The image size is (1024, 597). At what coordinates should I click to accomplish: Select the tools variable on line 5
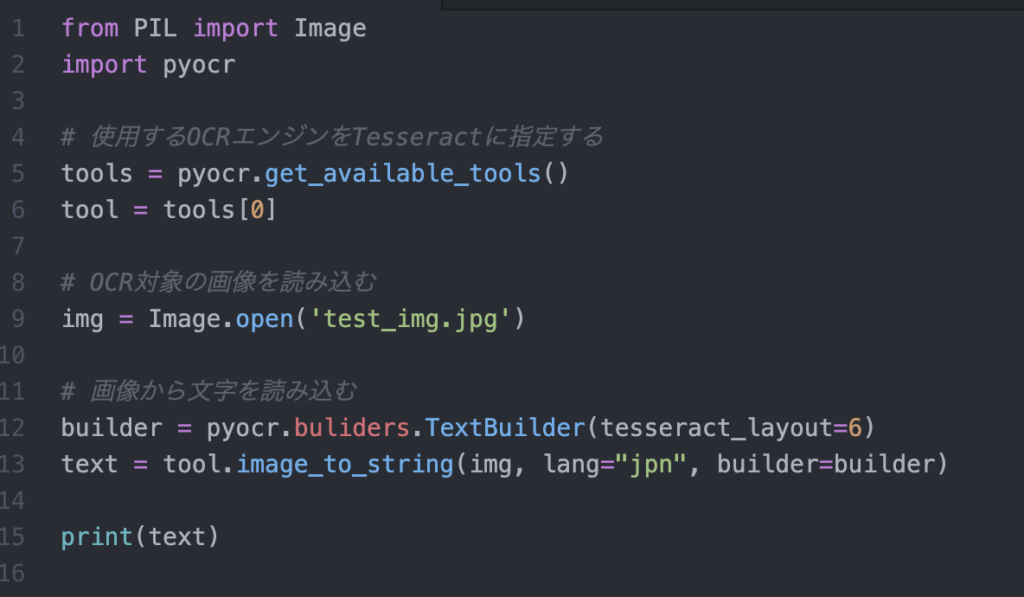click(96, 173)
